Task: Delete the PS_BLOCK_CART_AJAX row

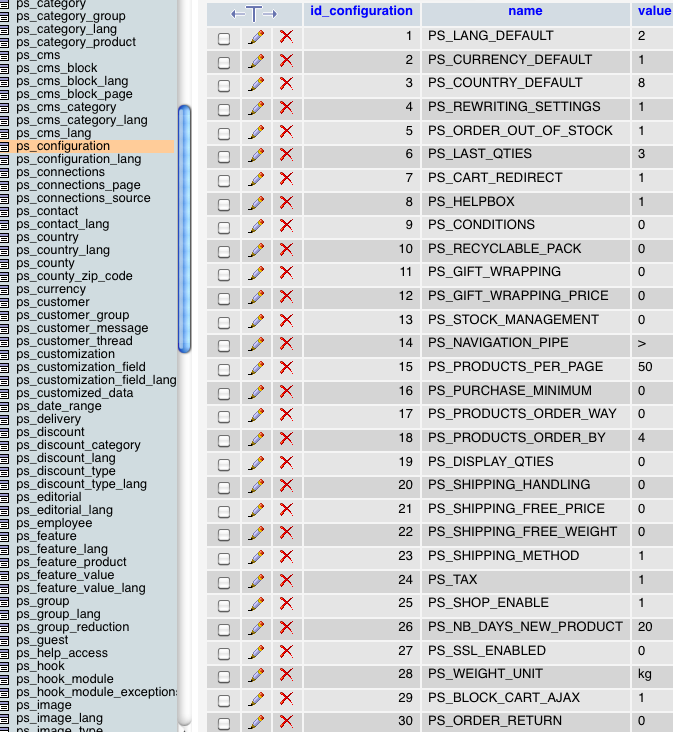Action: point(287,699)
